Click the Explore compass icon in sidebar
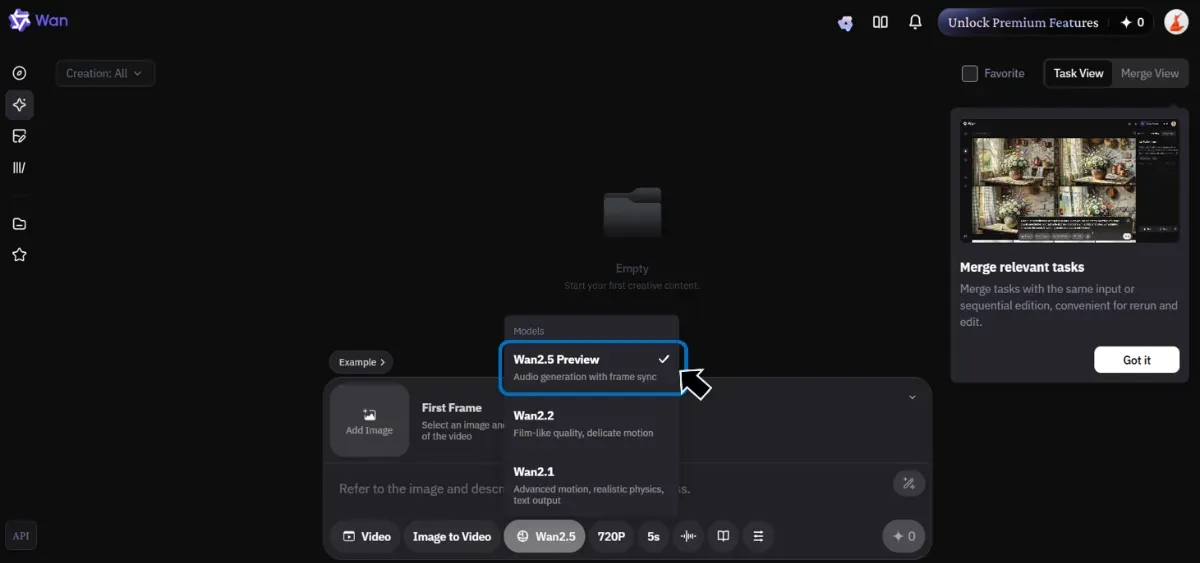This screenshot has width=1200, height=563. 19,73
